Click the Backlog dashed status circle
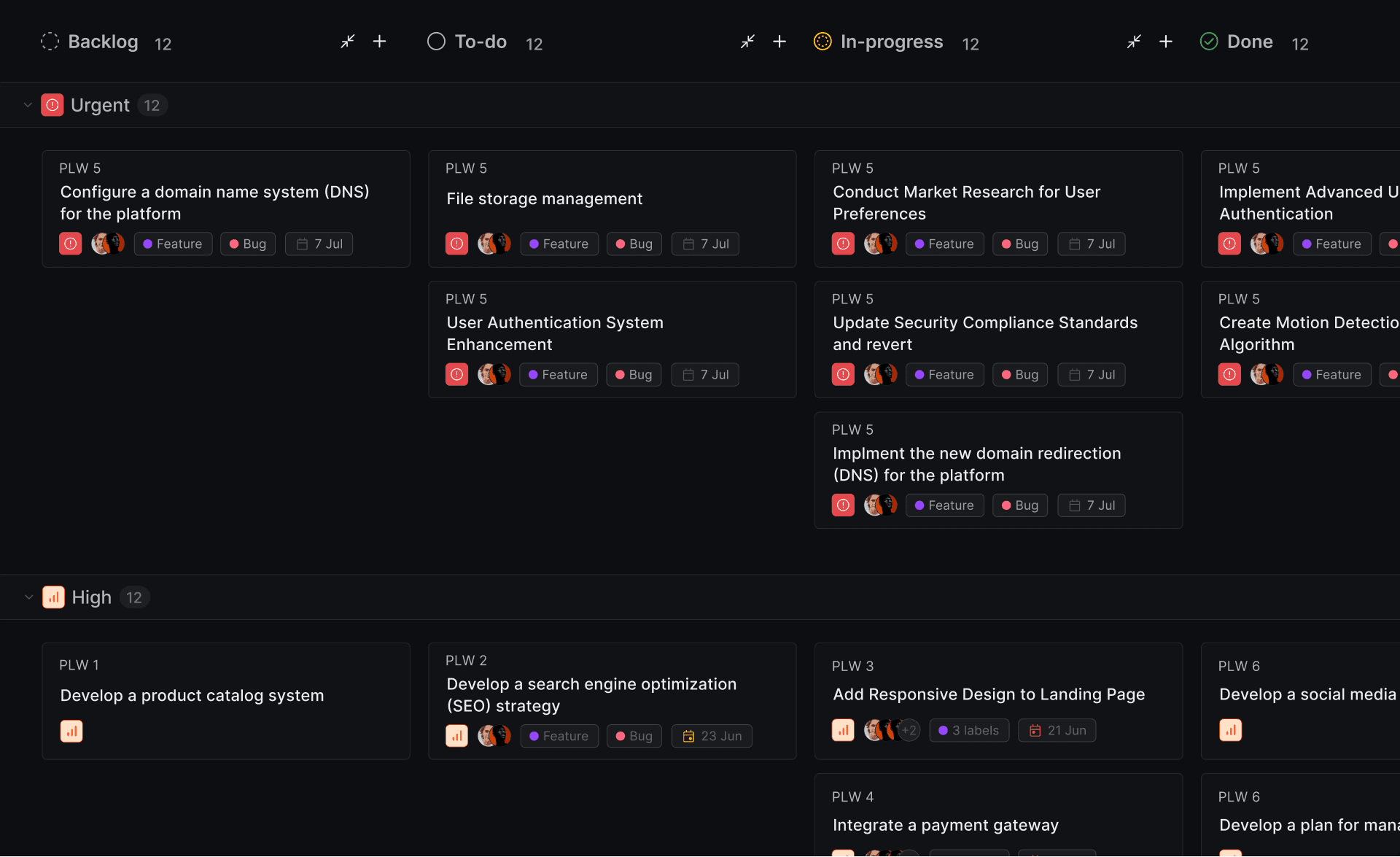 pos(50,42)
